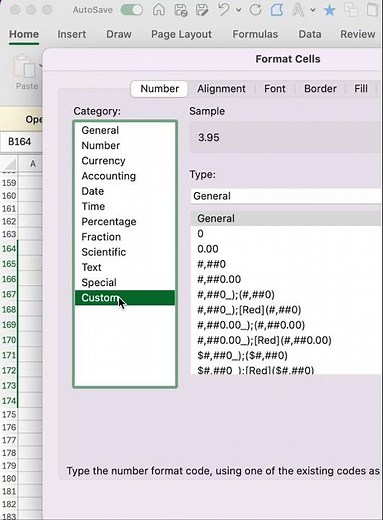Select the Number tab in Format Cells
This screenshot has height=520, width=383.
point(159,89)
